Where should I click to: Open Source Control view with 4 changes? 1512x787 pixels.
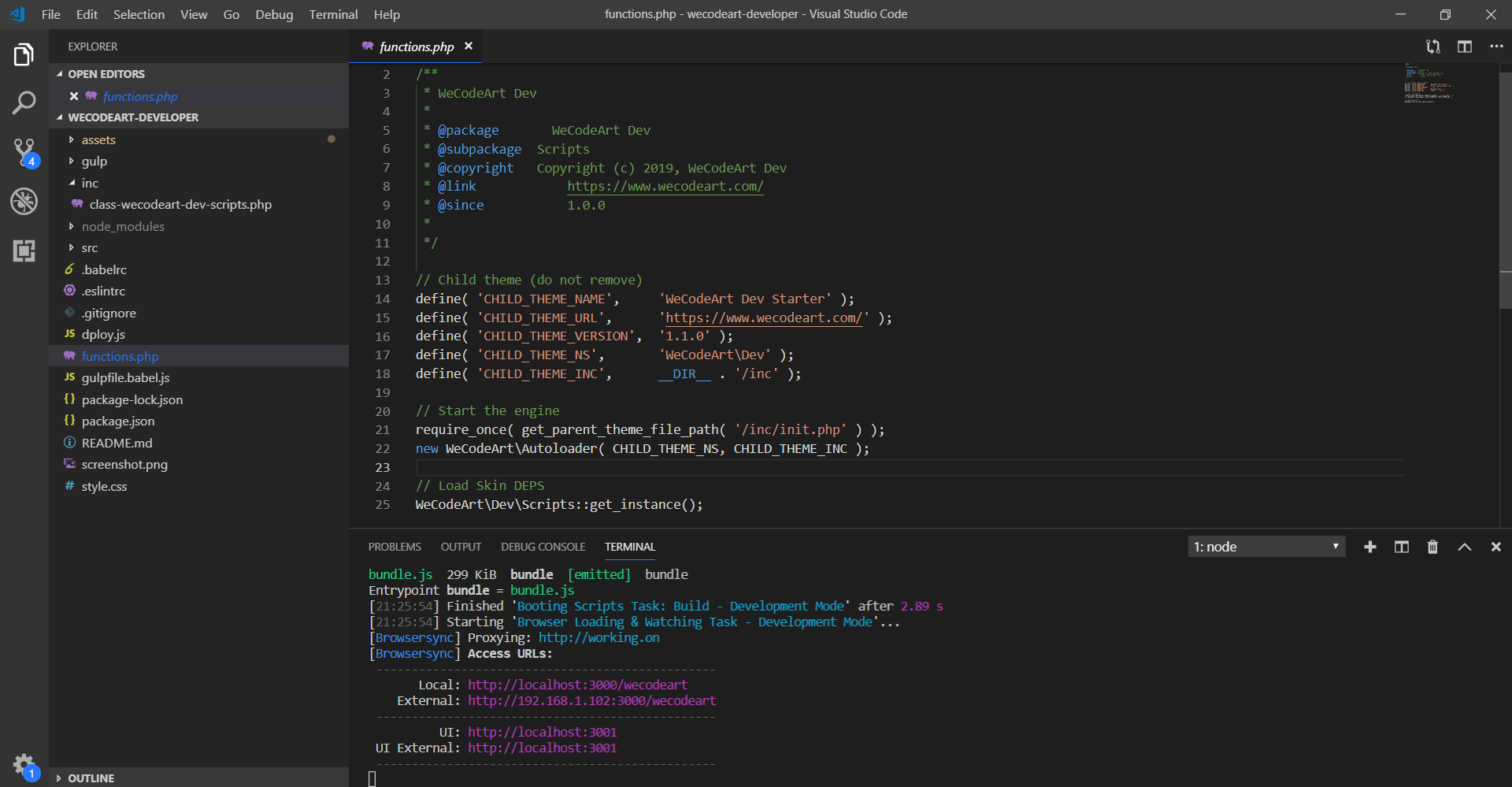[24, 152]
